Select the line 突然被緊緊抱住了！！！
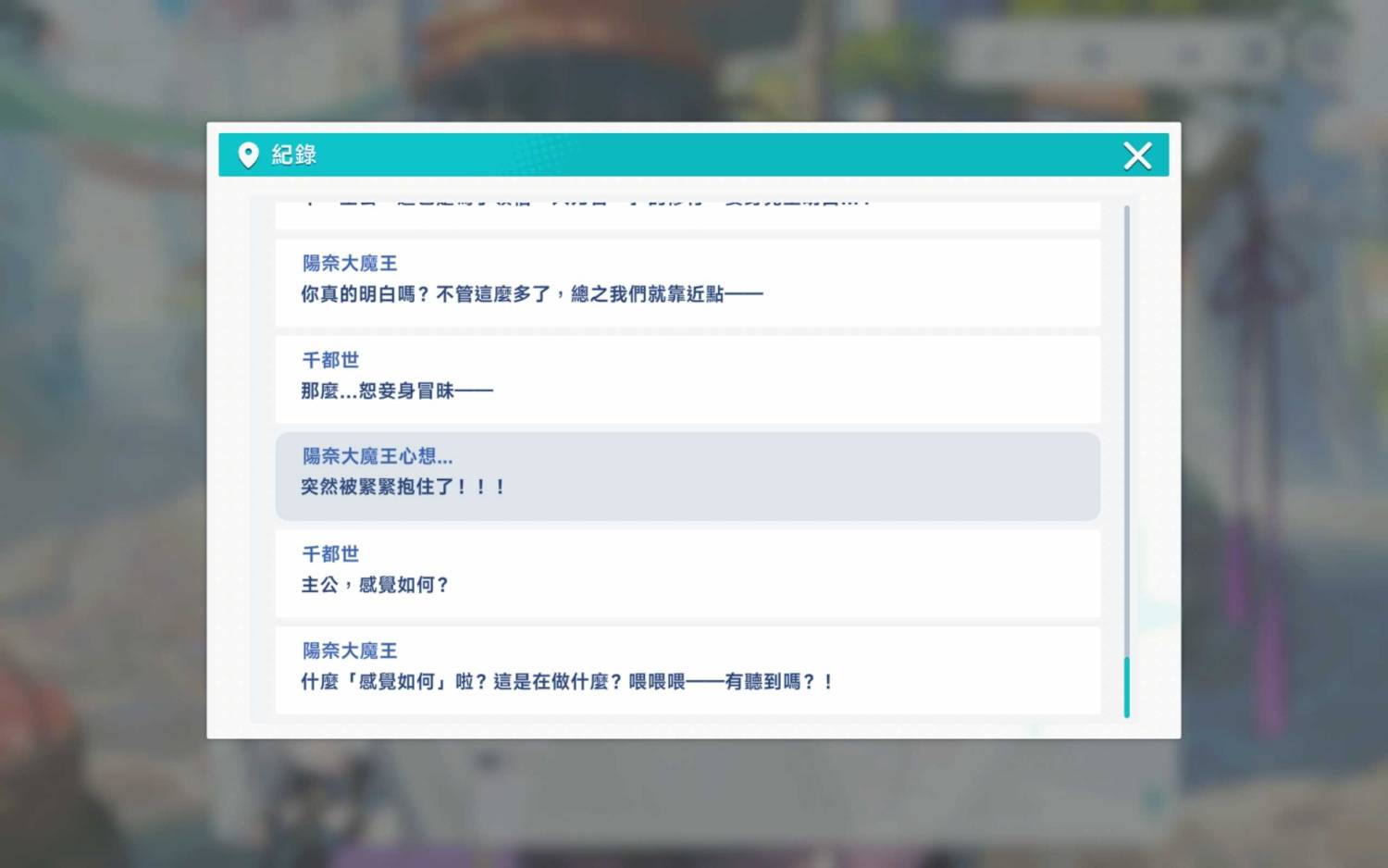The image size is (1388, 868). (x=403, y=487)
